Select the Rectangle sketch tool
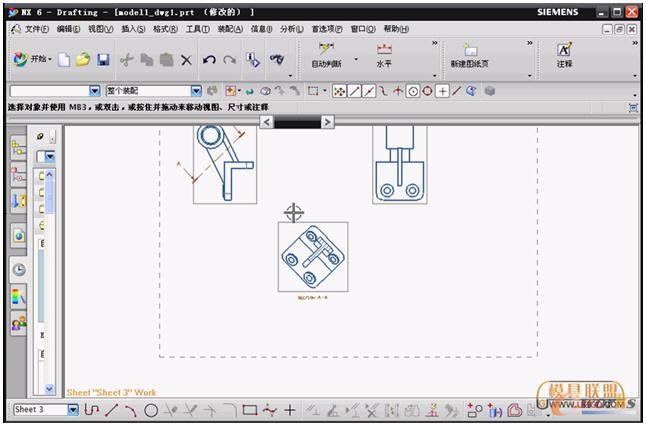This screenshot has width=646, height=426. [x=250, y=410]
